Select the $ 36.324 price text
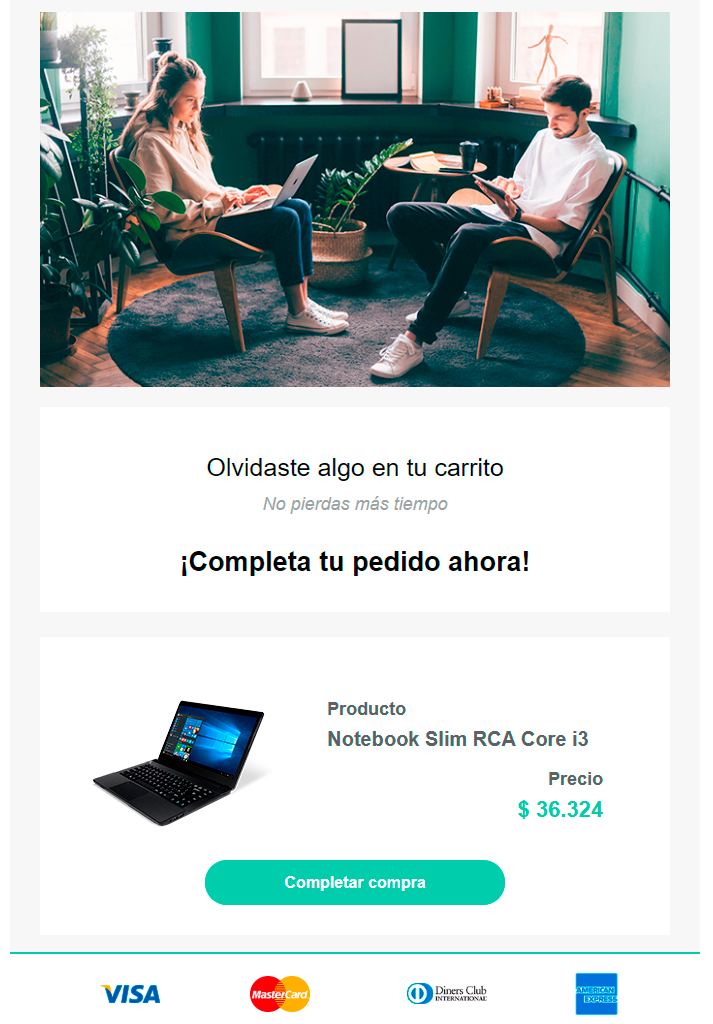The height and width of the screenshot is (1024, 713). click(x=560, y=809)
